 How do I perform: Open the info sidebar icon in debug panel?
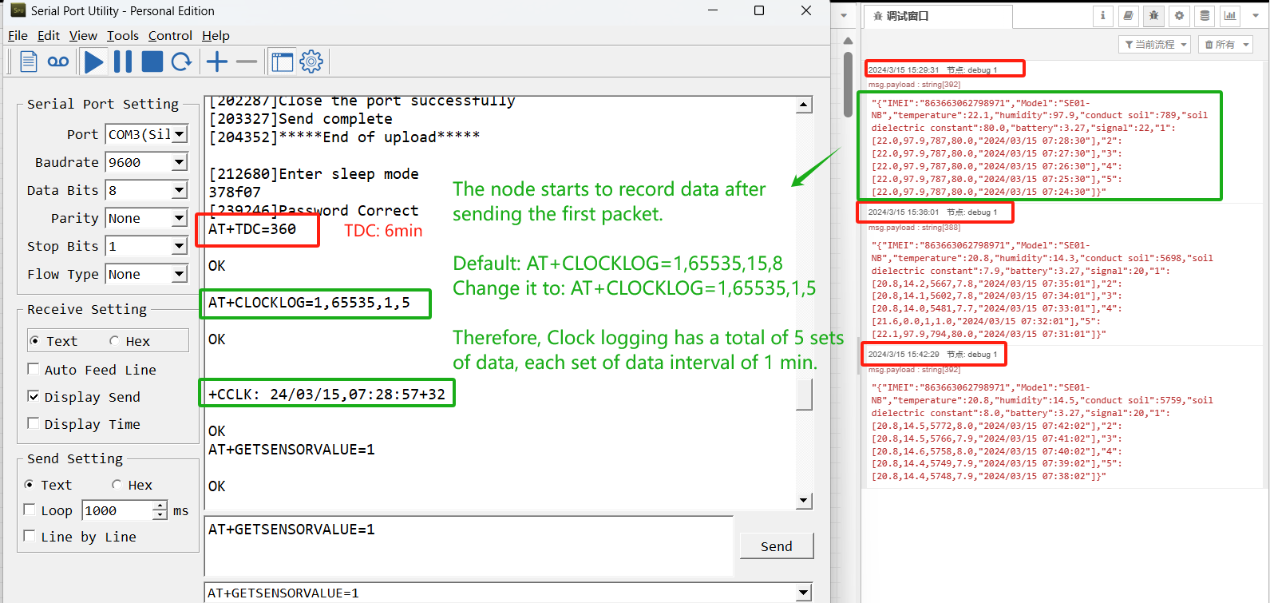(1103, 16)
